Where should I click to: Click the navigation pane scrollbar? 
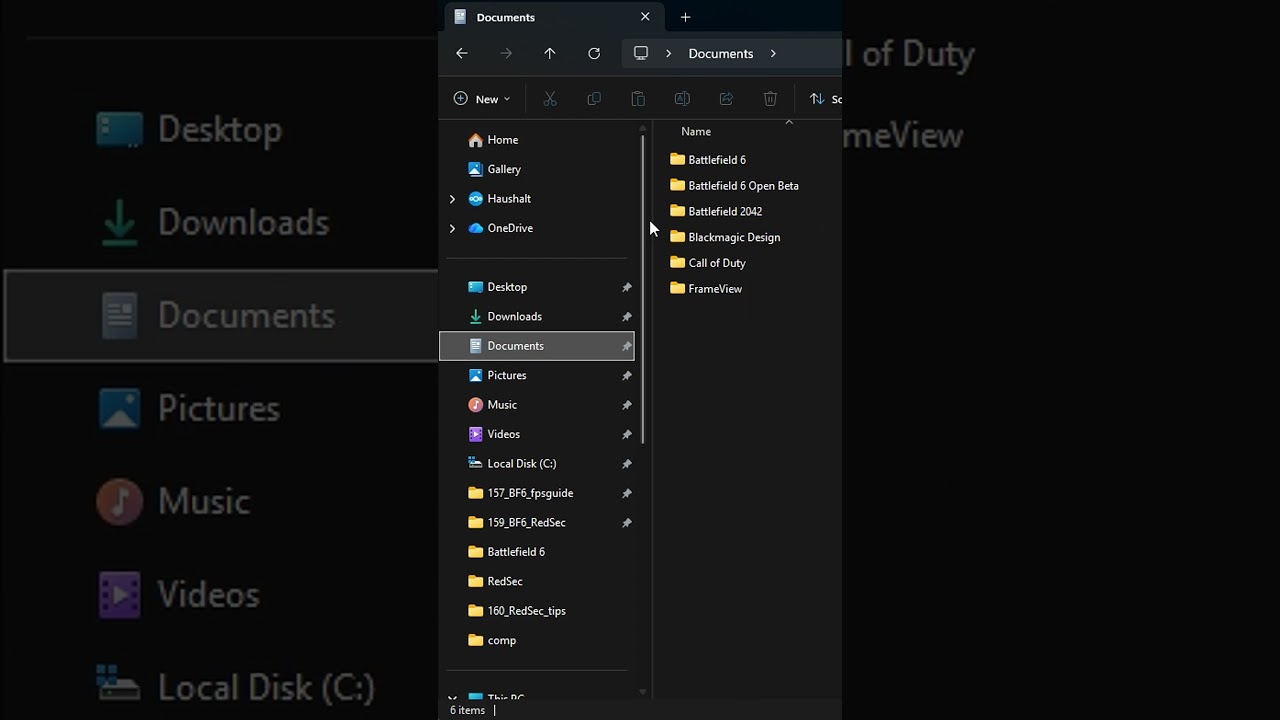(x=643, y=290)
